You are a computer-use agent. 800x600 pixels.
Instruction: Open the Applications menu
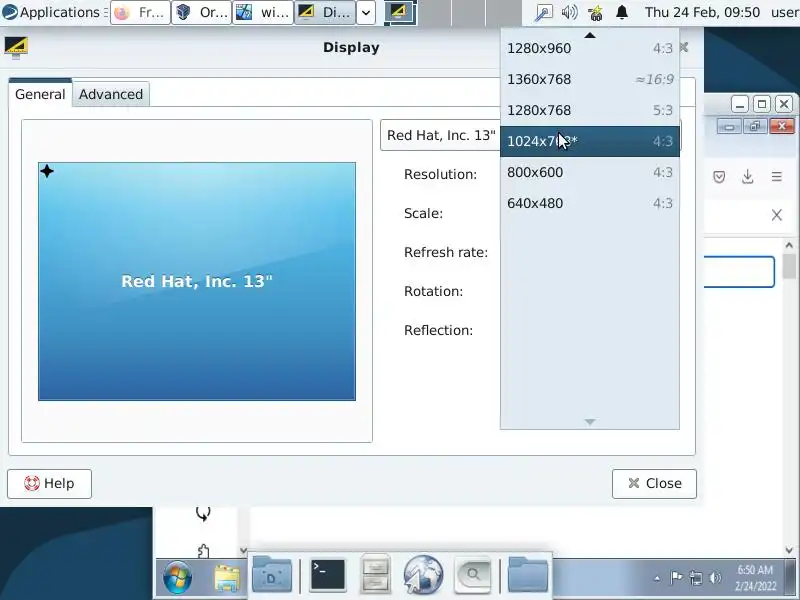[51, 12]
